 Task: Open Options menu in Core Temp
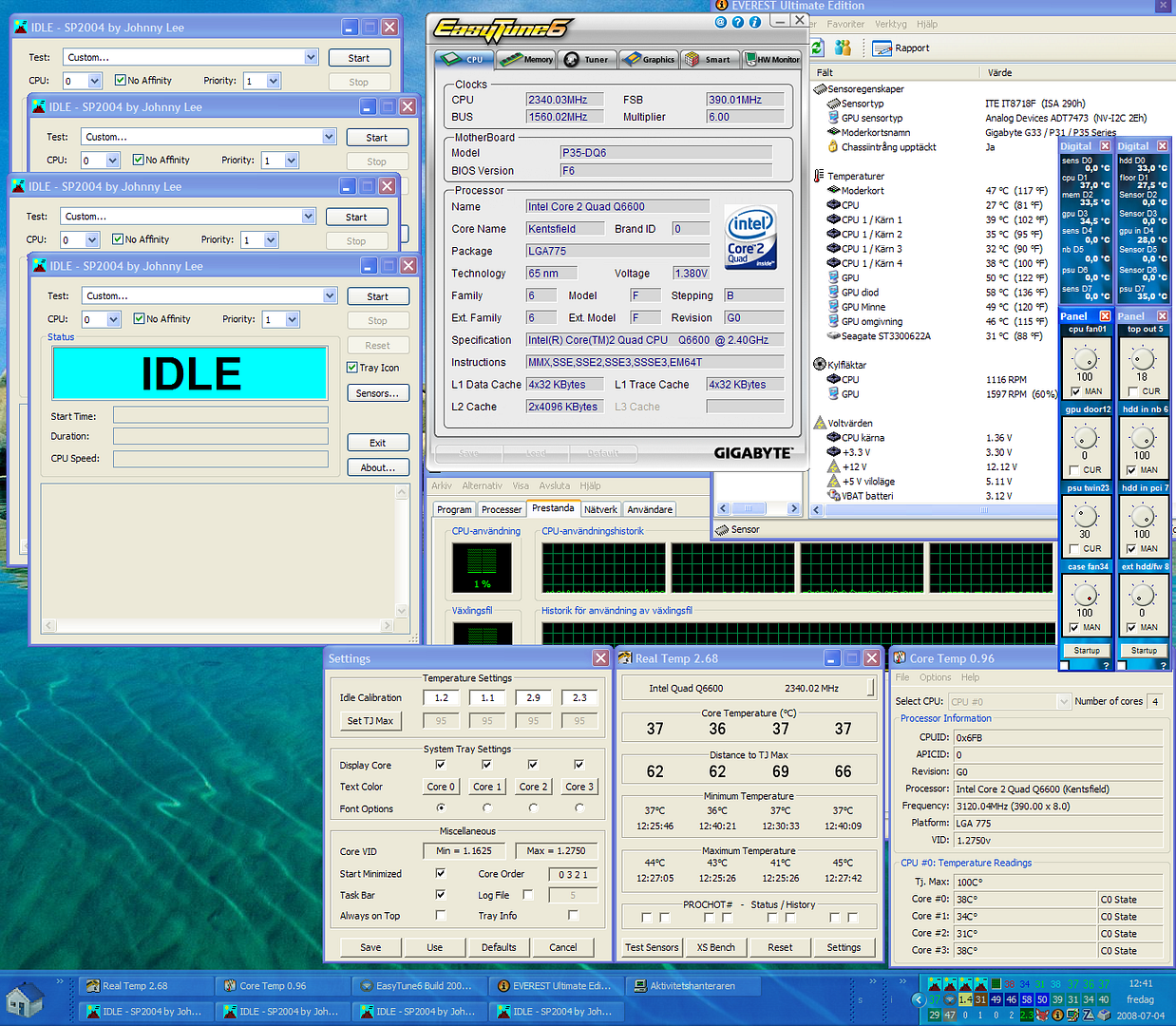pyautogui.click(x=935, y=677)
